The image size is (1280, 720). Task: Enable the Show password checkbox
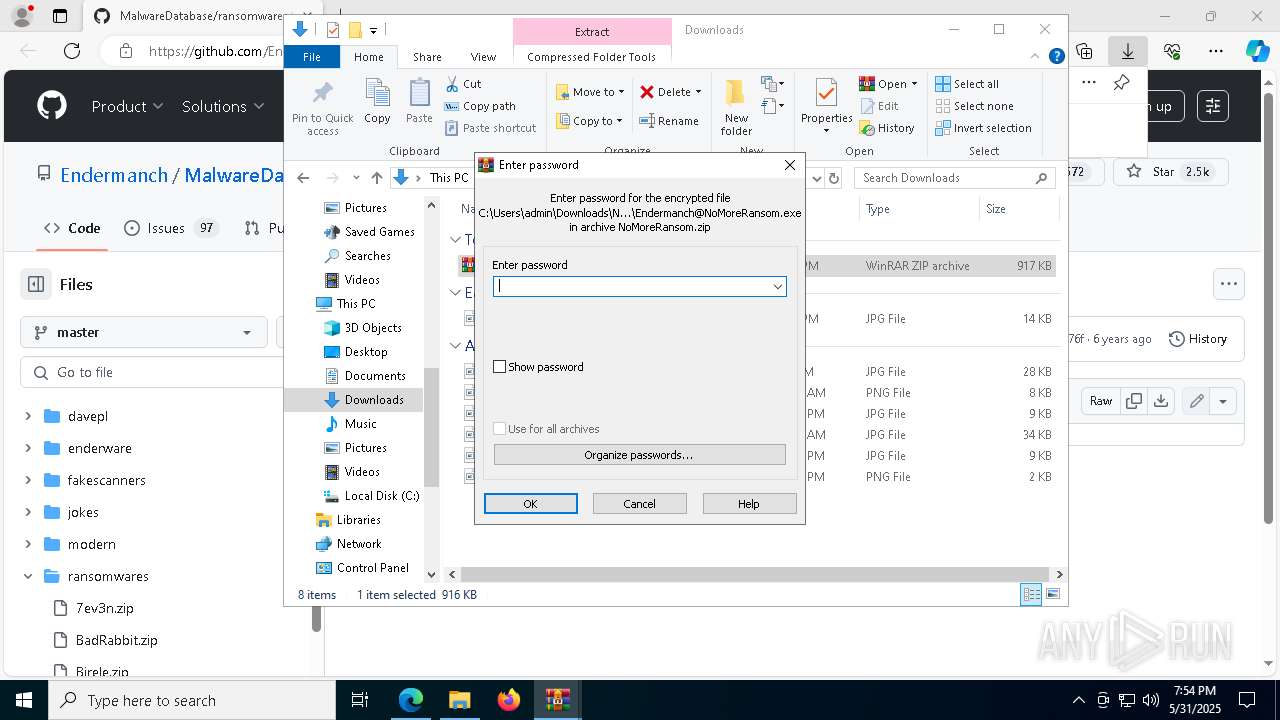(x=500, y=367)
